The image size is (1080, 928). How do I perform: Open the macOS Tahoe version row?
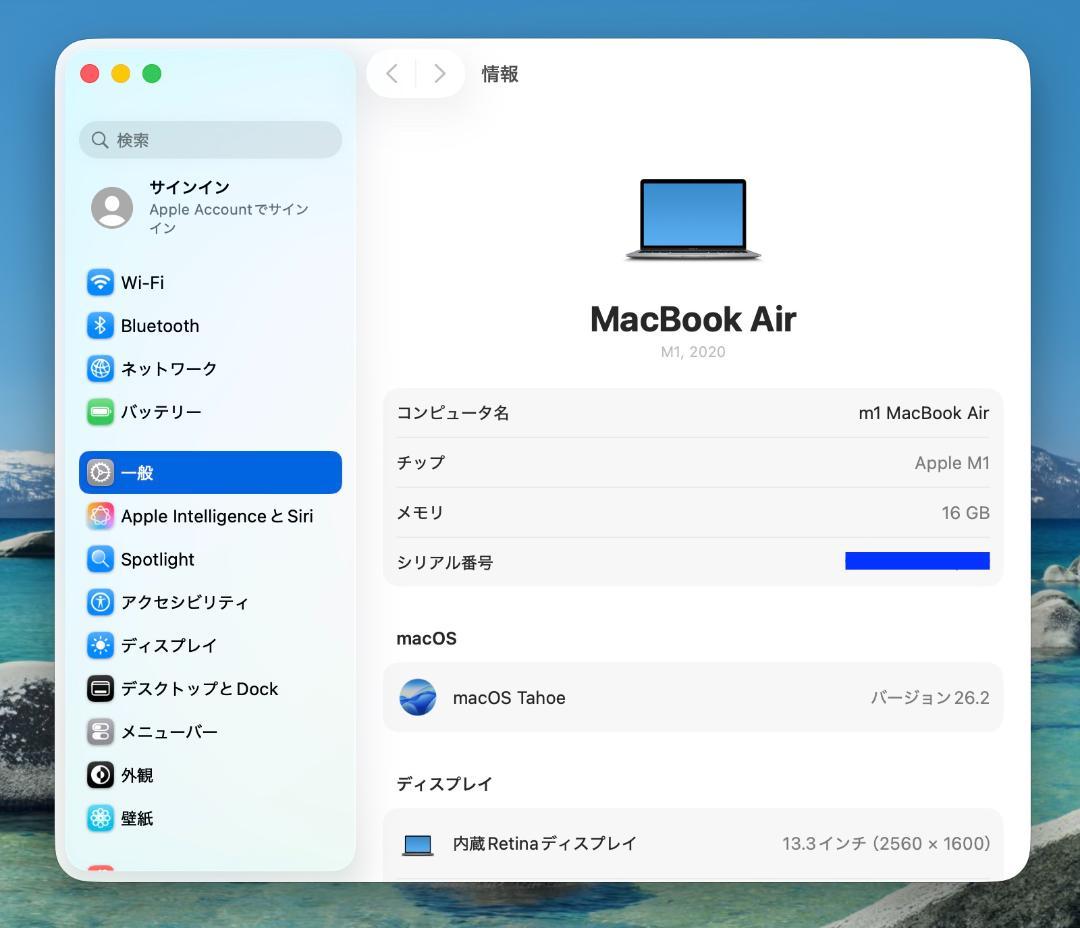tap(692, 697)
